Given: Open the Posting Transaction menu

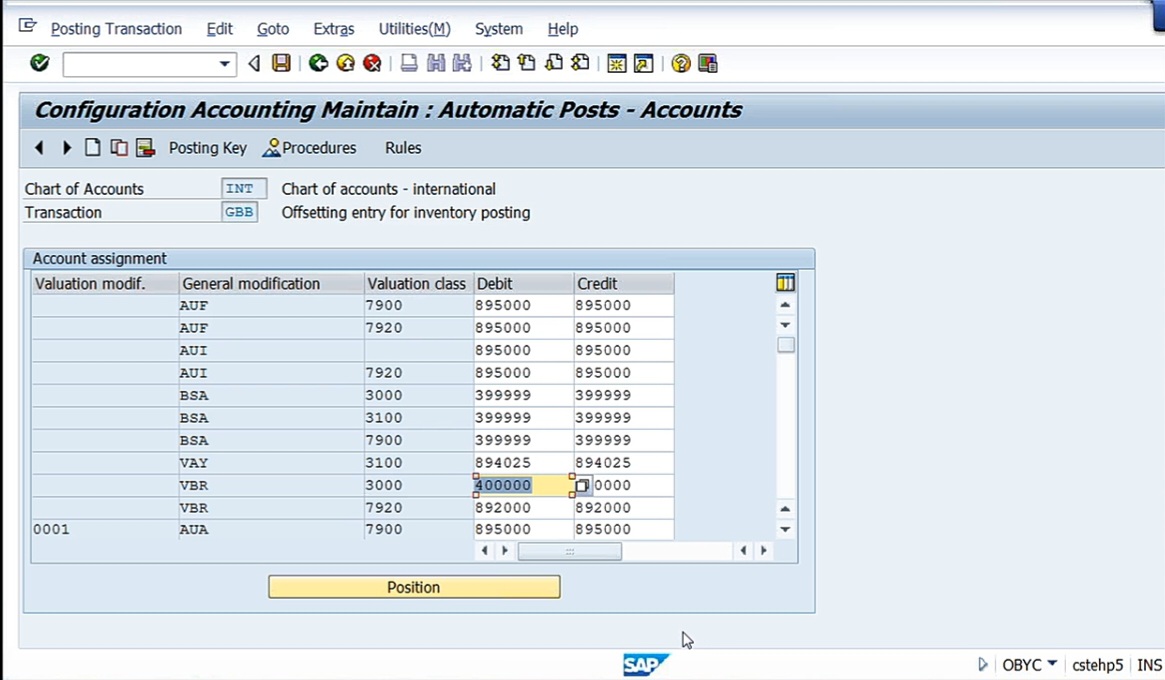Looking at the screenshot, I should (116, 29).
